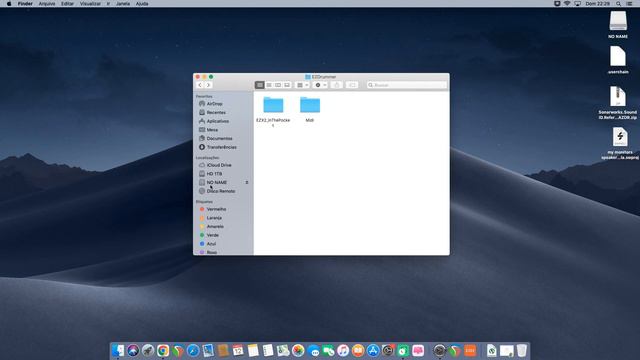Image resolution: width=640 pixels, height=360 pixels.
Task: Open the Ajuda menu
Action: pyautogui.click(x=142, y=4)
